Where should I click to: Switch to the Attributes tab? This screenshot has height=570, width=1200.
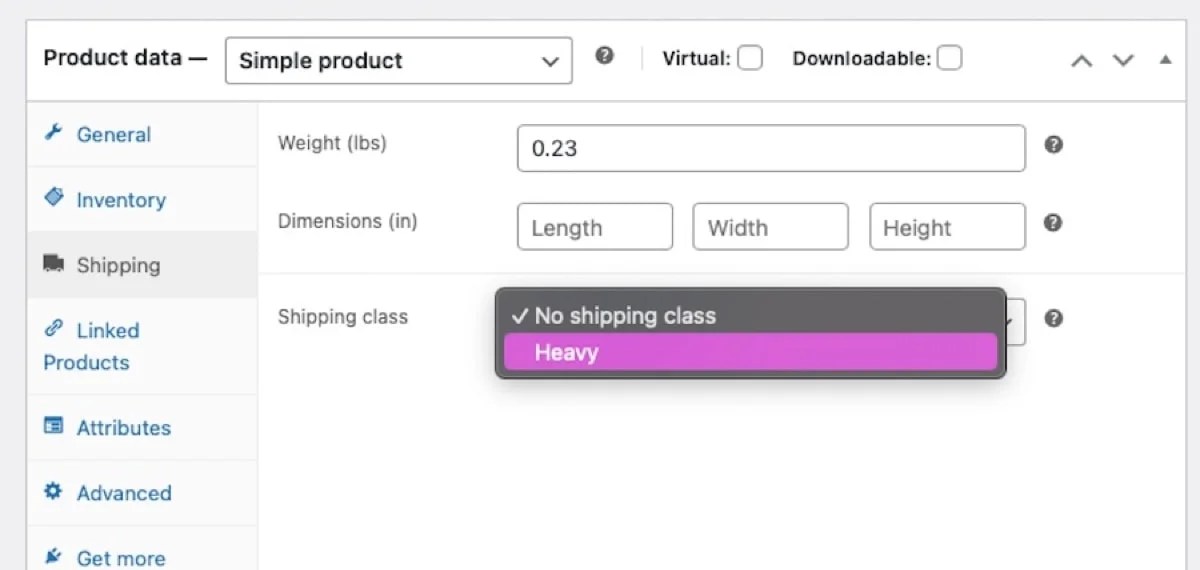[x=123, y=428]
